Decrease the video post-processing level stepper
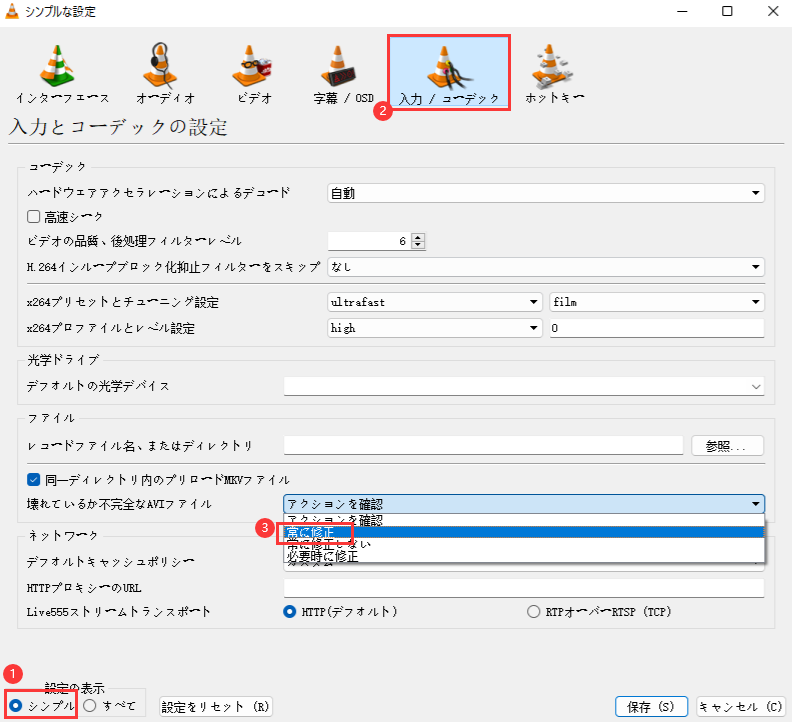 pyautogui.click(x=418, y=245)
